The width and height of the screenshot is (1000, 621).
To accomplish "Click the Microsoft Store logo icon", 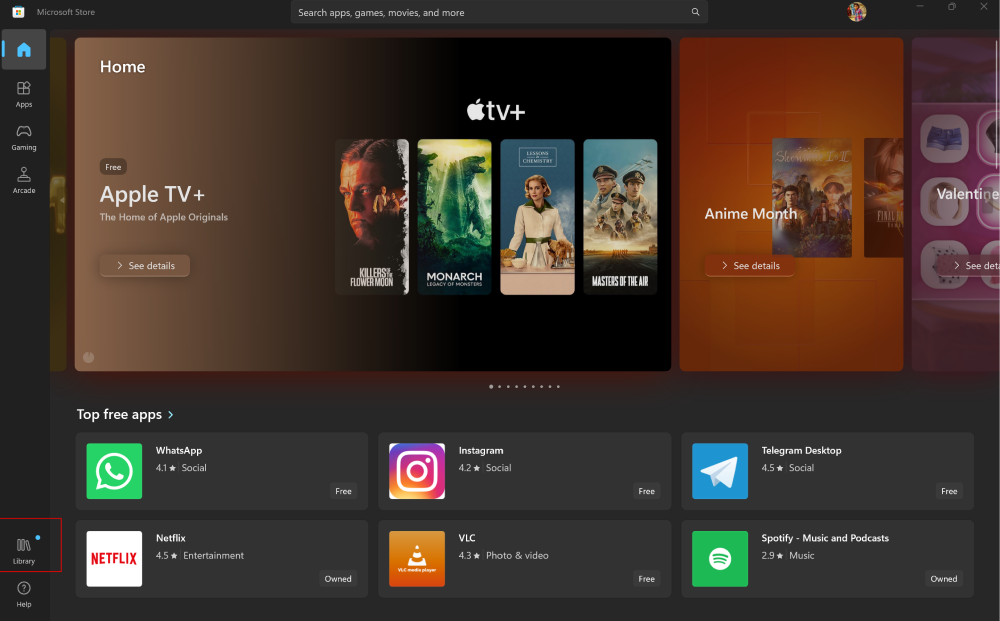I will click(18, 12).
